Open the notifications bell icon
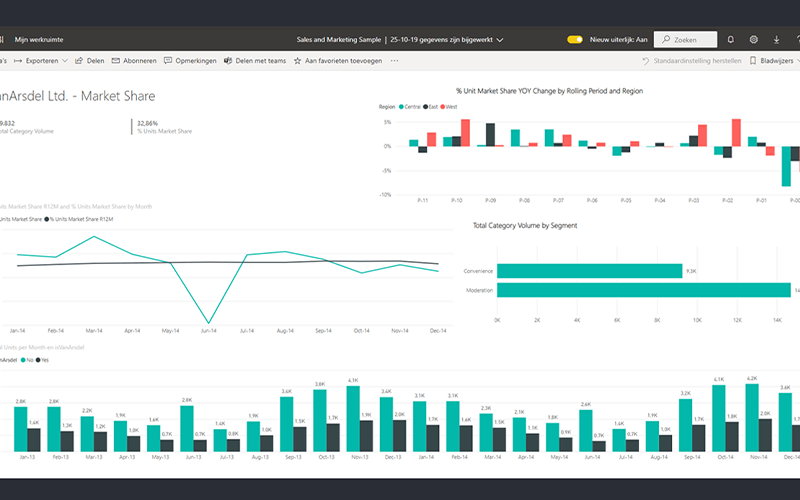The height and width of the screenshot is (500, 800). coord(730,39)
